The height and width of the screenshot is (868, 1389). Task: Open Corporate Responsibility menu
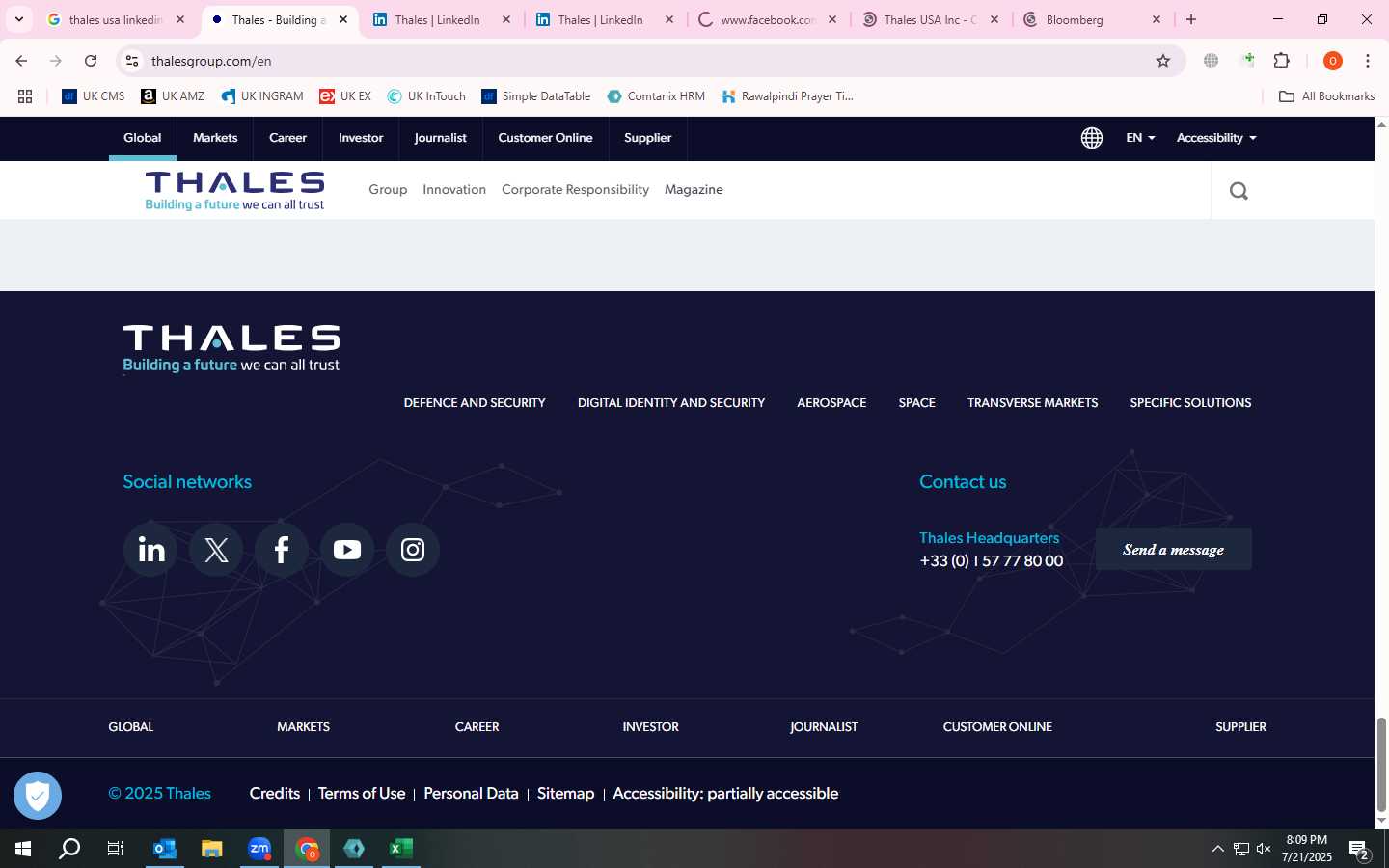click(x=575, y=190)
